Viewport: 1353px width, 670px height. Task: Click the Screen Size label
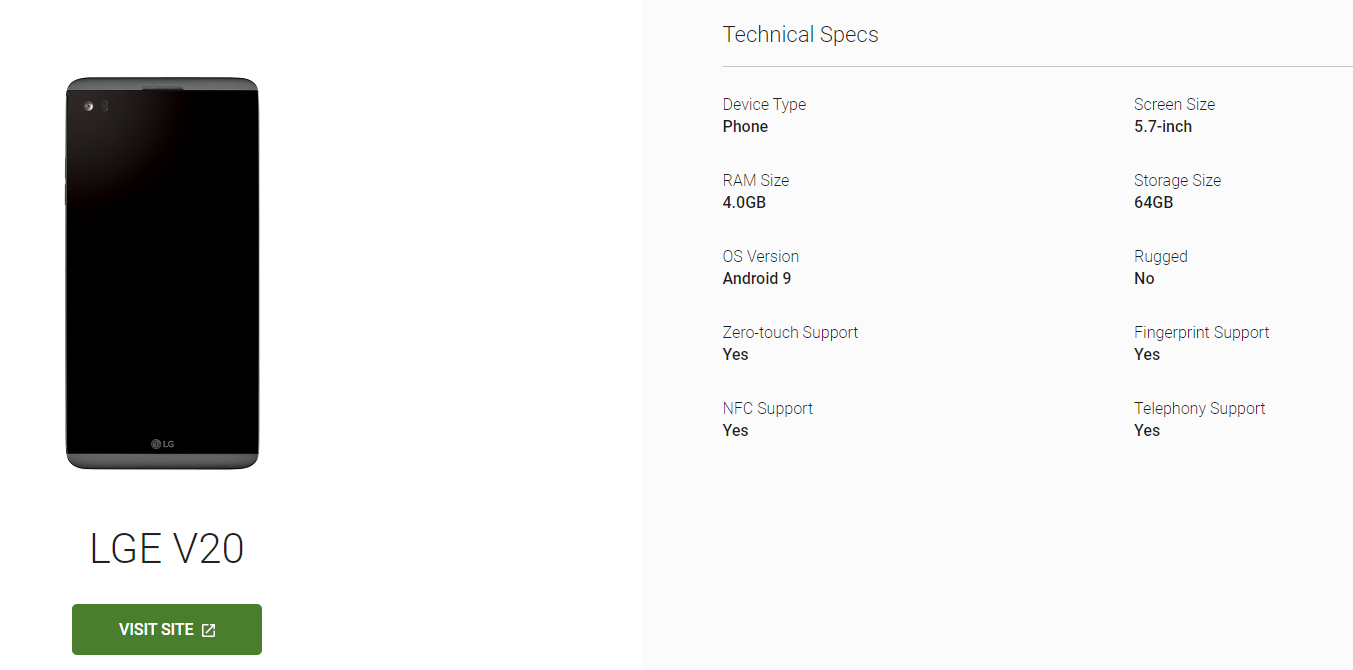pyautogui.click(x=1174, y=104)
